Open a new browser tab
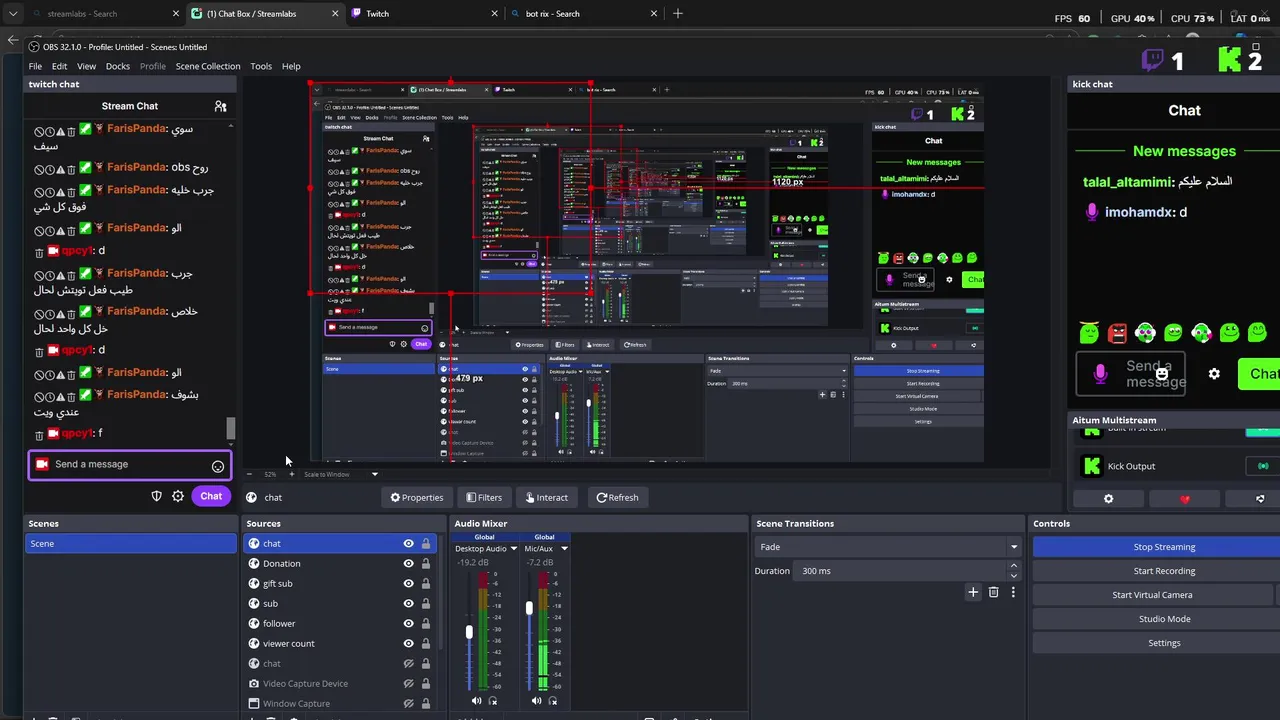The height and width of the screenshot is (720, 1280). [x=678, y=14]
